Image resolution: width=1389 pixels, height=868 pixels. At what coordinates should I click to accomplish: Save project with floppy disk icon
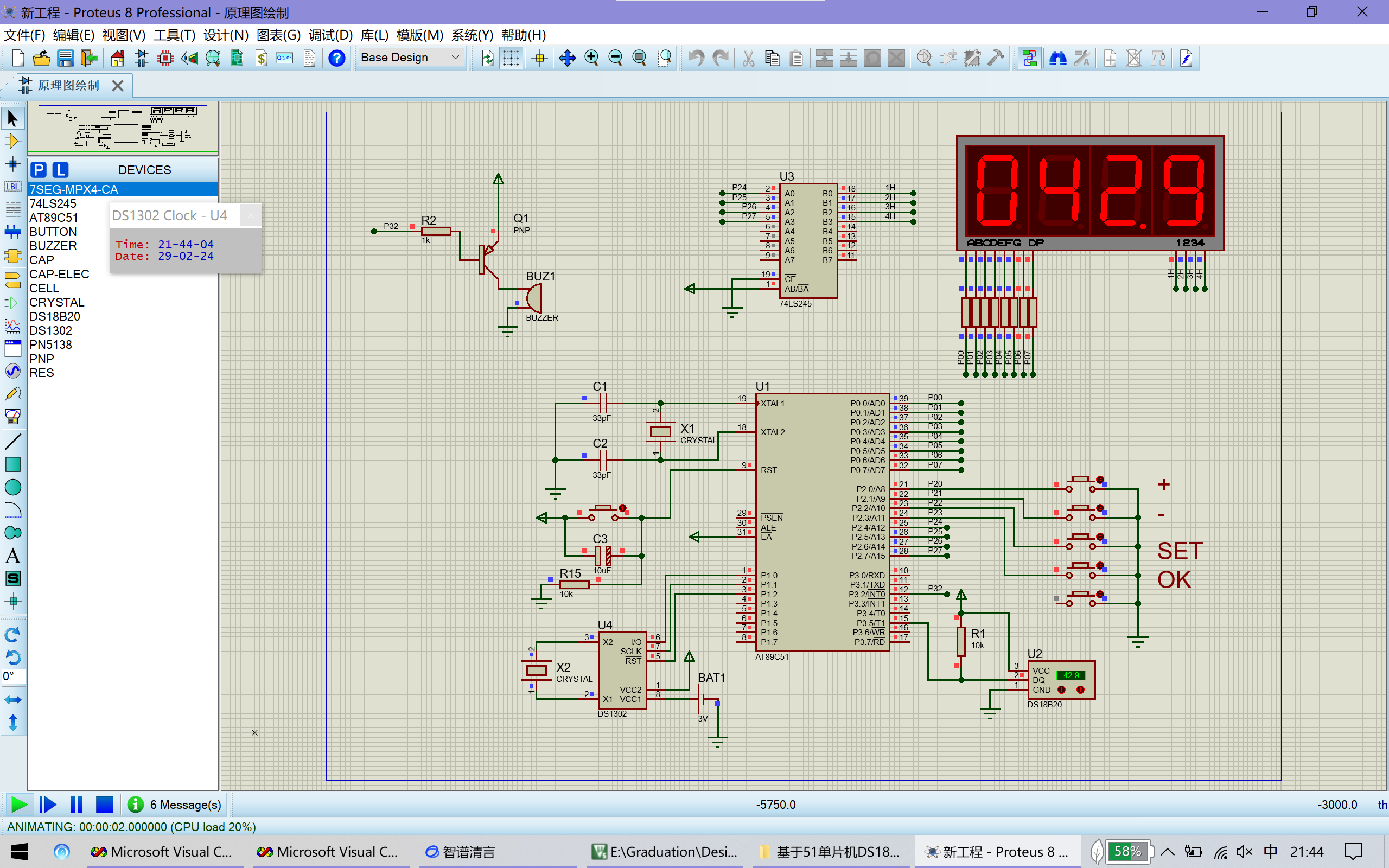pos(66,58)
